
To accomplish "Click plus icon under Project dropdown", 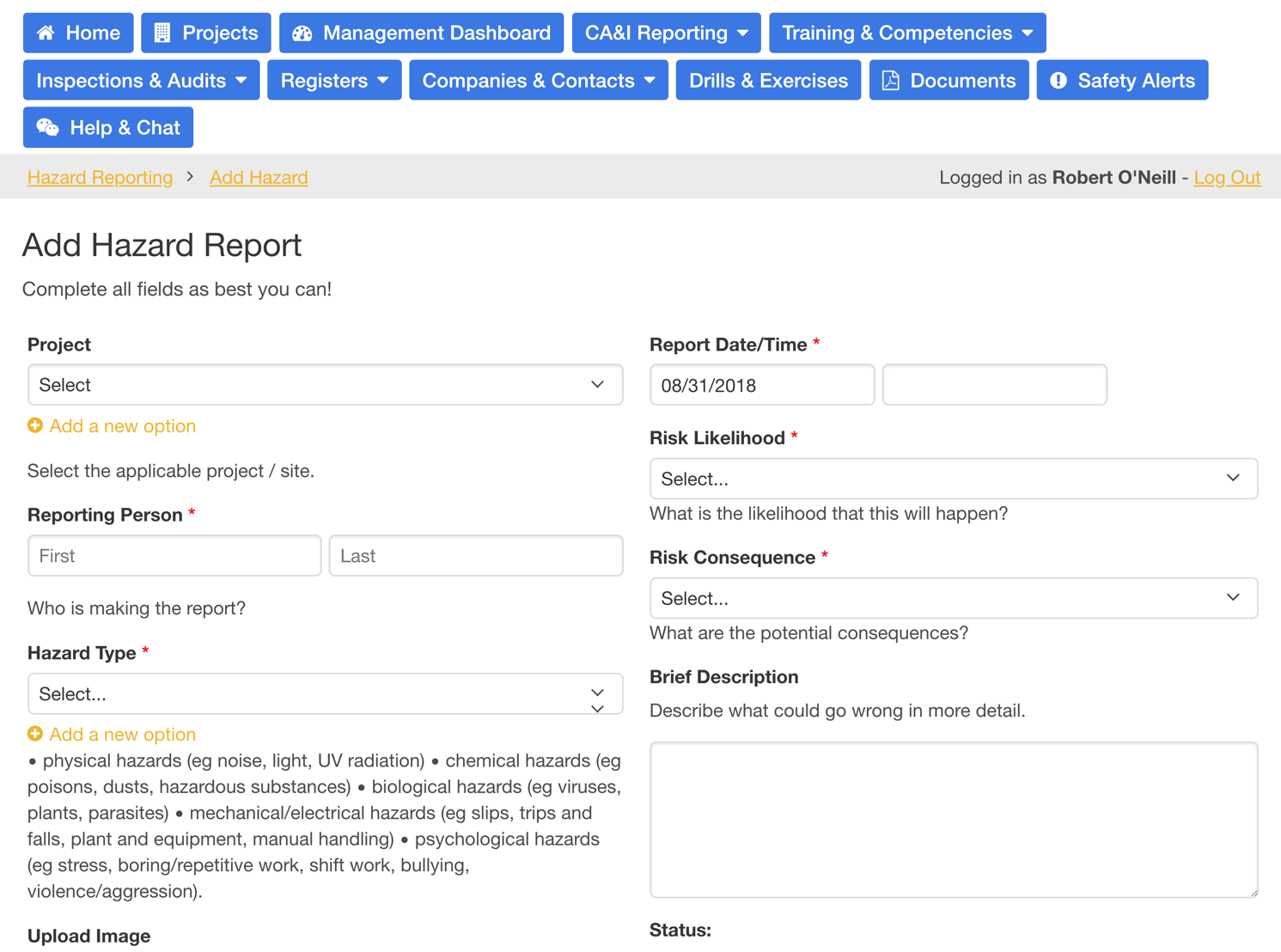I will tap(35, 425).
